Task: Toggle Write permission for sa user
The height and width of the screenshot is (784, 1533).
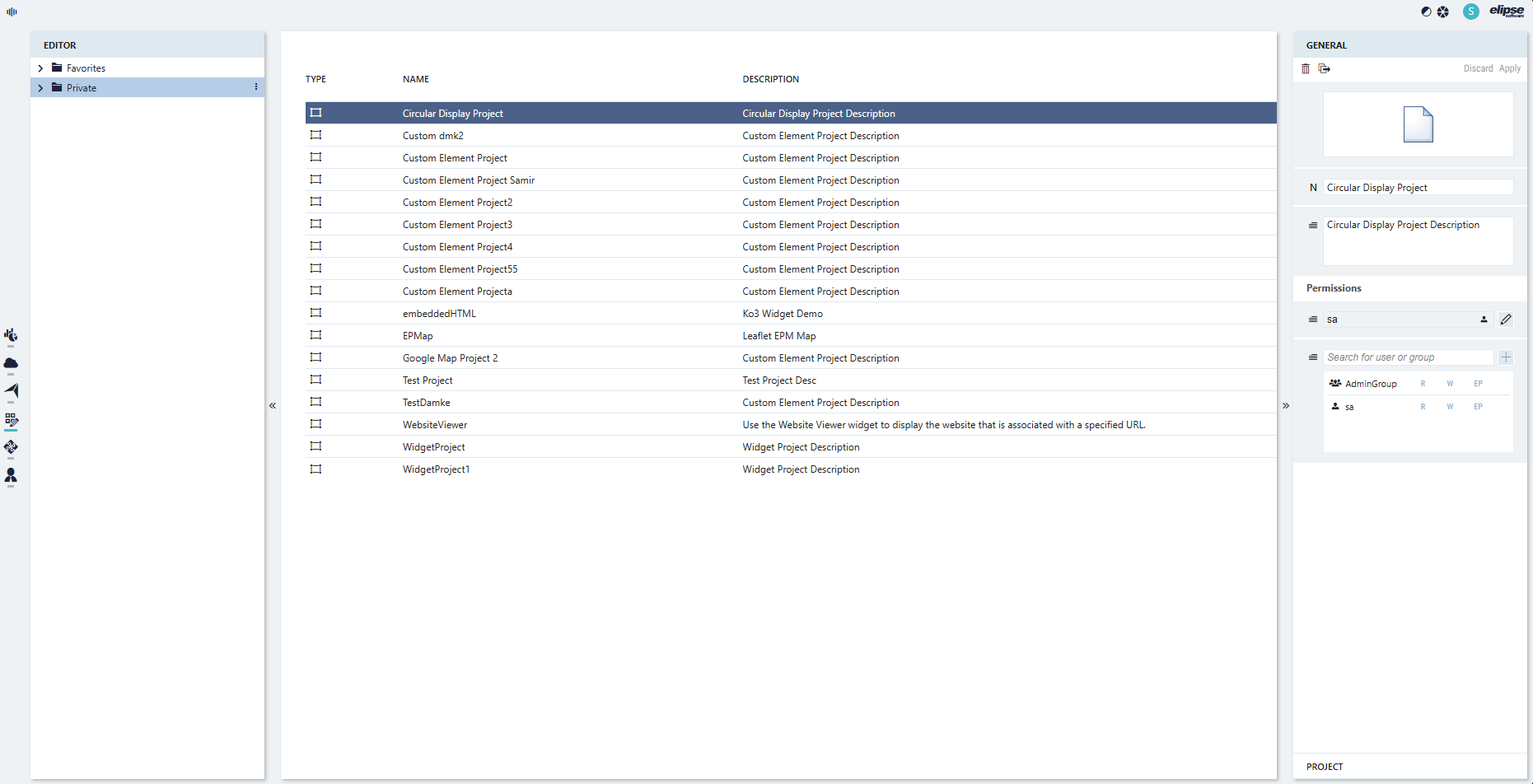Action: tap(1450, 407)
